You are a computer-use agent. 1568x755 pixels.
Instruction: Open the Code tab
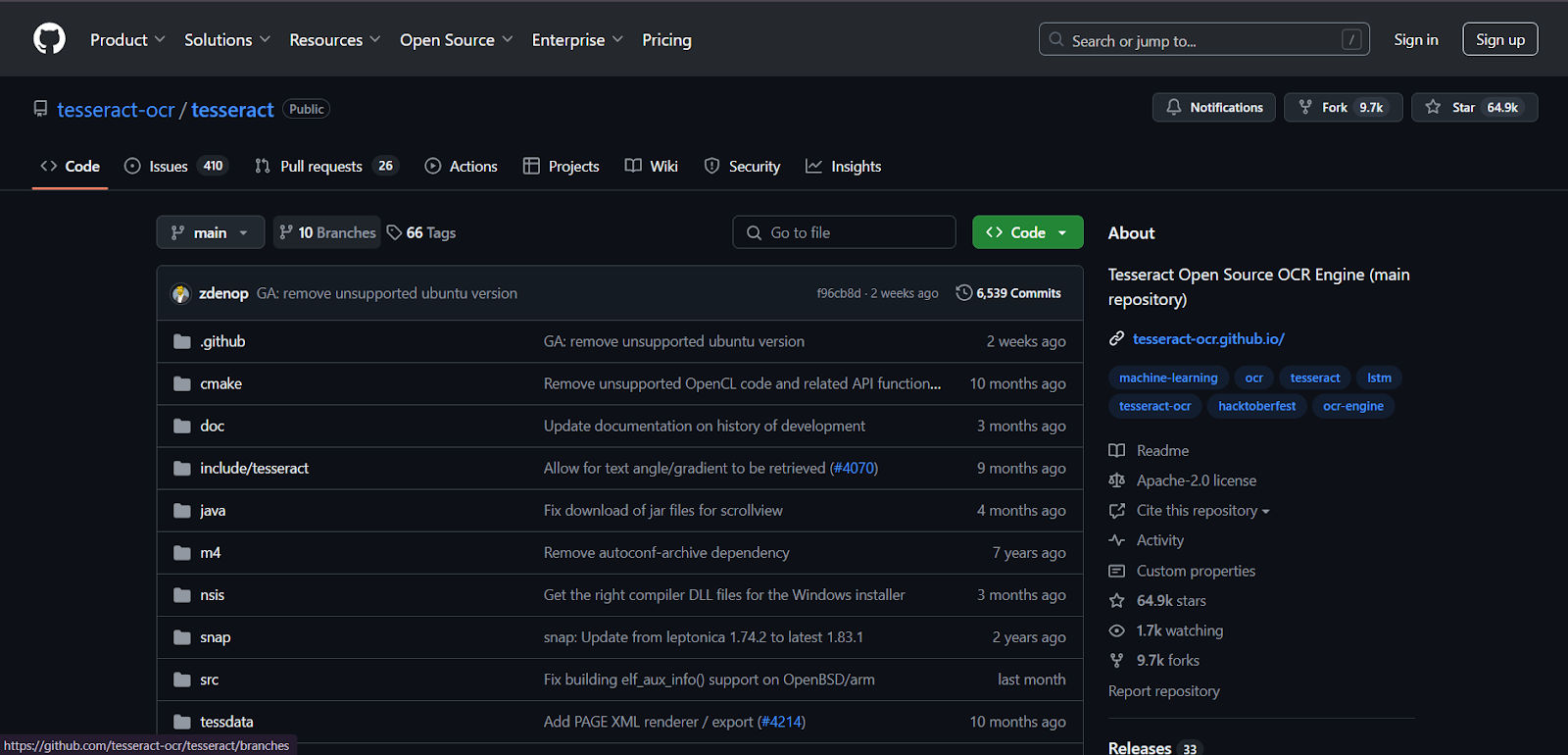(70, 167)
